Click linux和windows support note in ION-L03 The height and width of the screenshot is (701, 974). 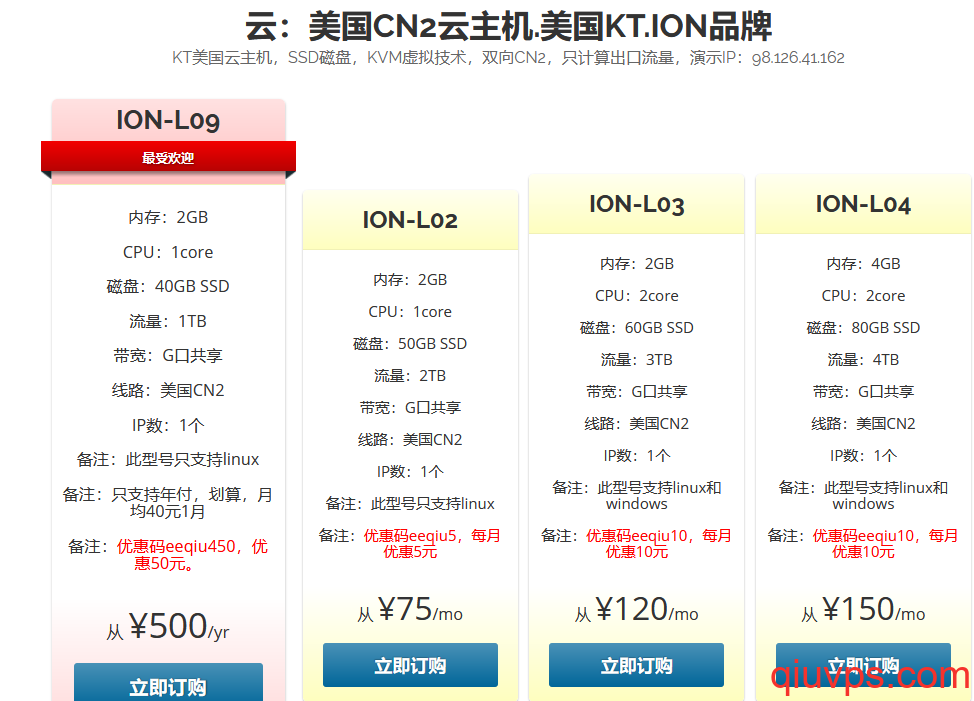tap(636, 495)
